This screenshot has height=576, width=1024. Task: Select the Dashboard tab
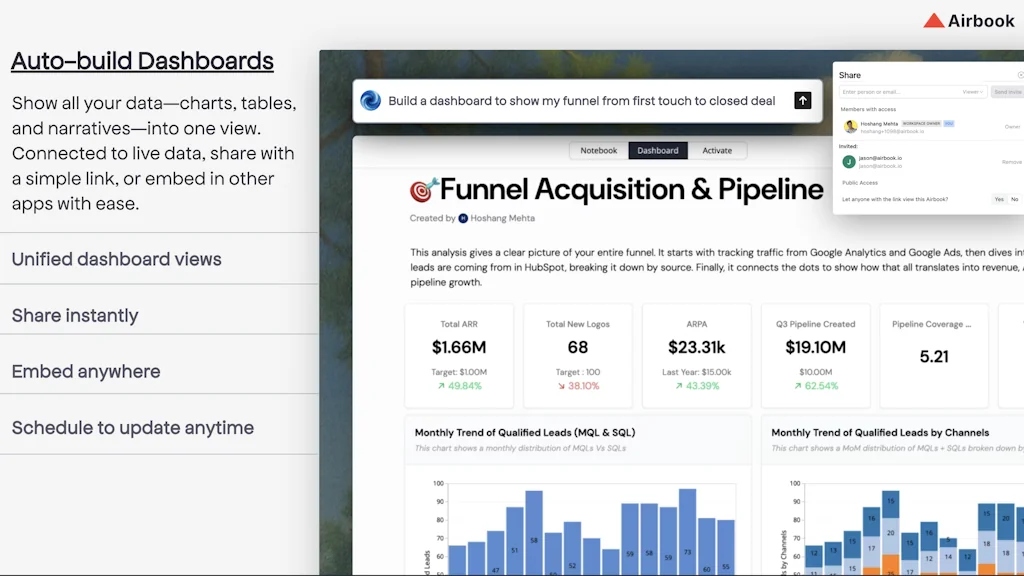[x=658, y=149]
